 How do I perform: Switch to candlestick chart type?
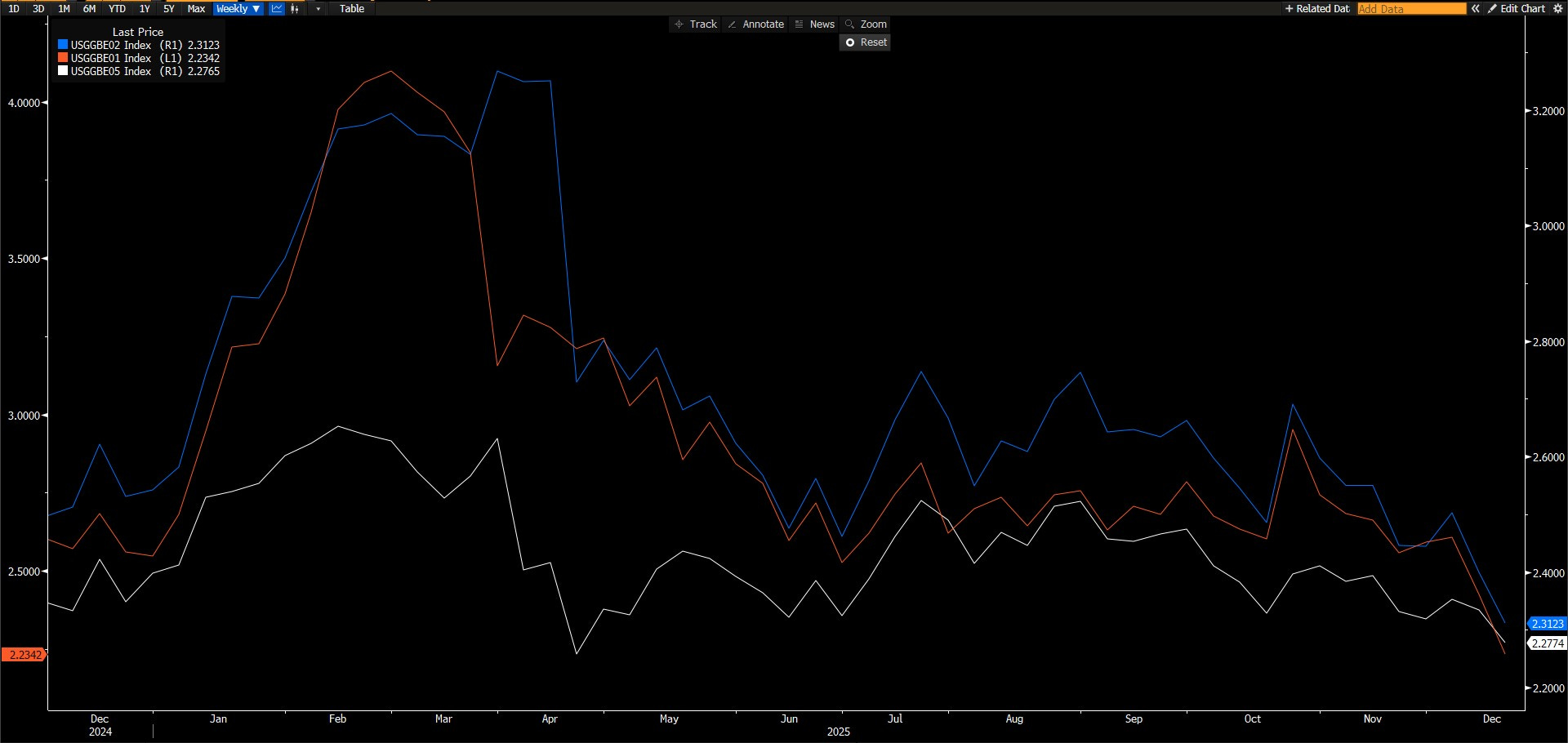pos(295,8)
